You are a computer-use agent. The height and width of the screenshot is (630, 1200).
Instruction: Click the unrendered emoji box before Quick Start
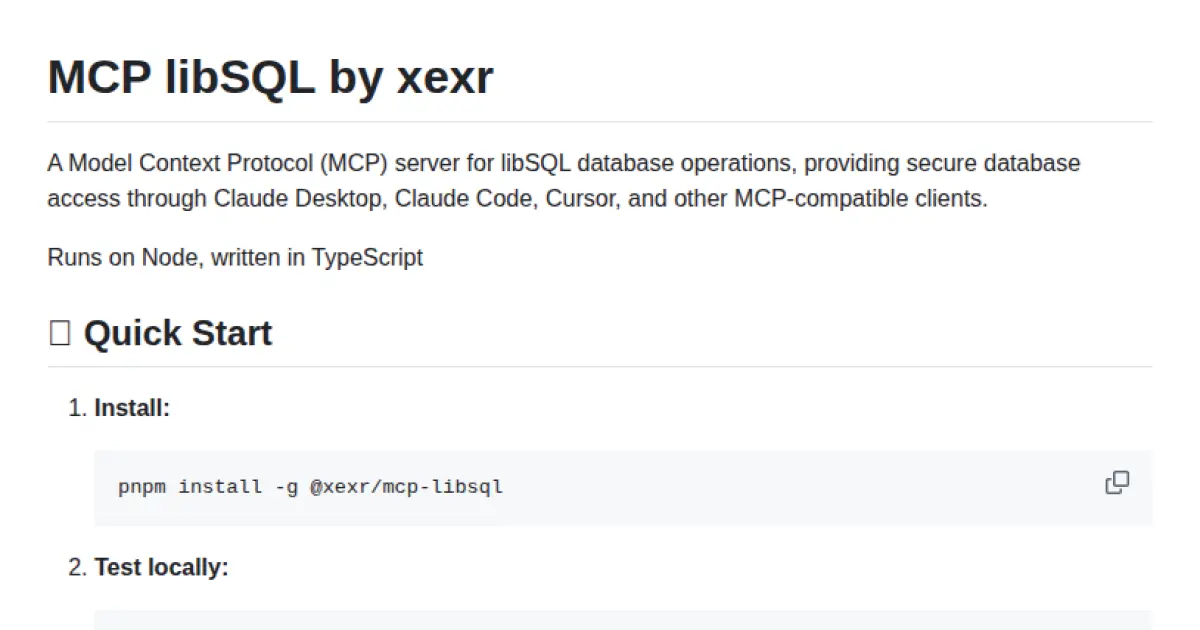[x=59, y=330]
